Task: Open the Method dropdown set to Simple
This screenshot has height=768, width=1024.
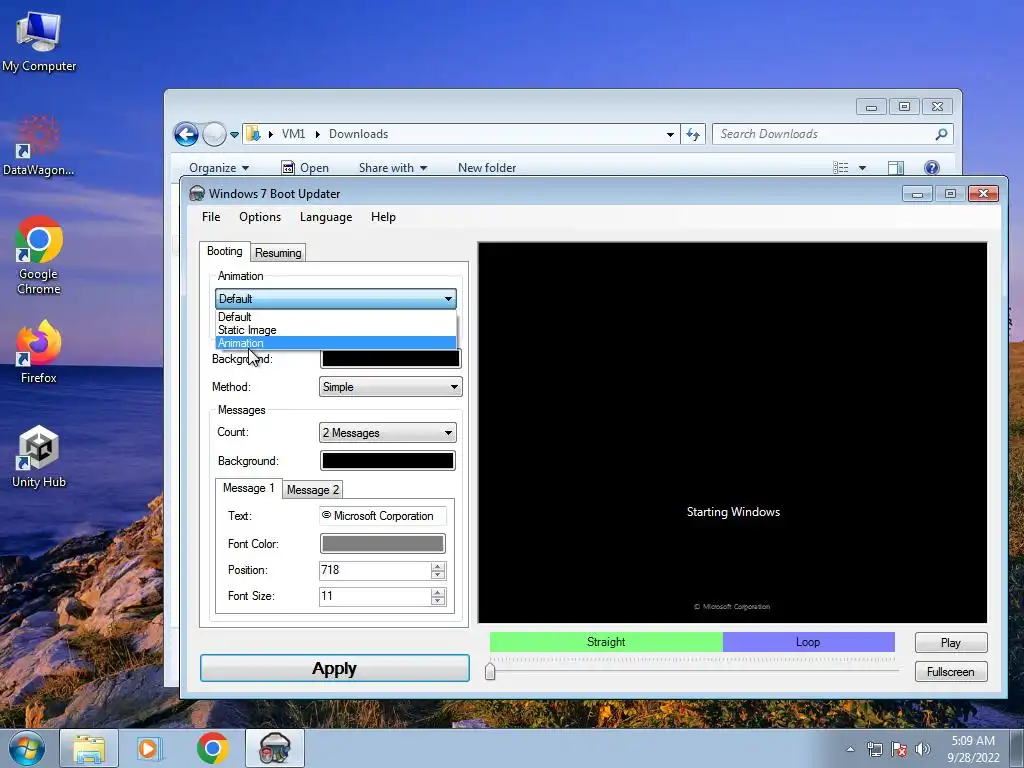Action: click(391, 387)
